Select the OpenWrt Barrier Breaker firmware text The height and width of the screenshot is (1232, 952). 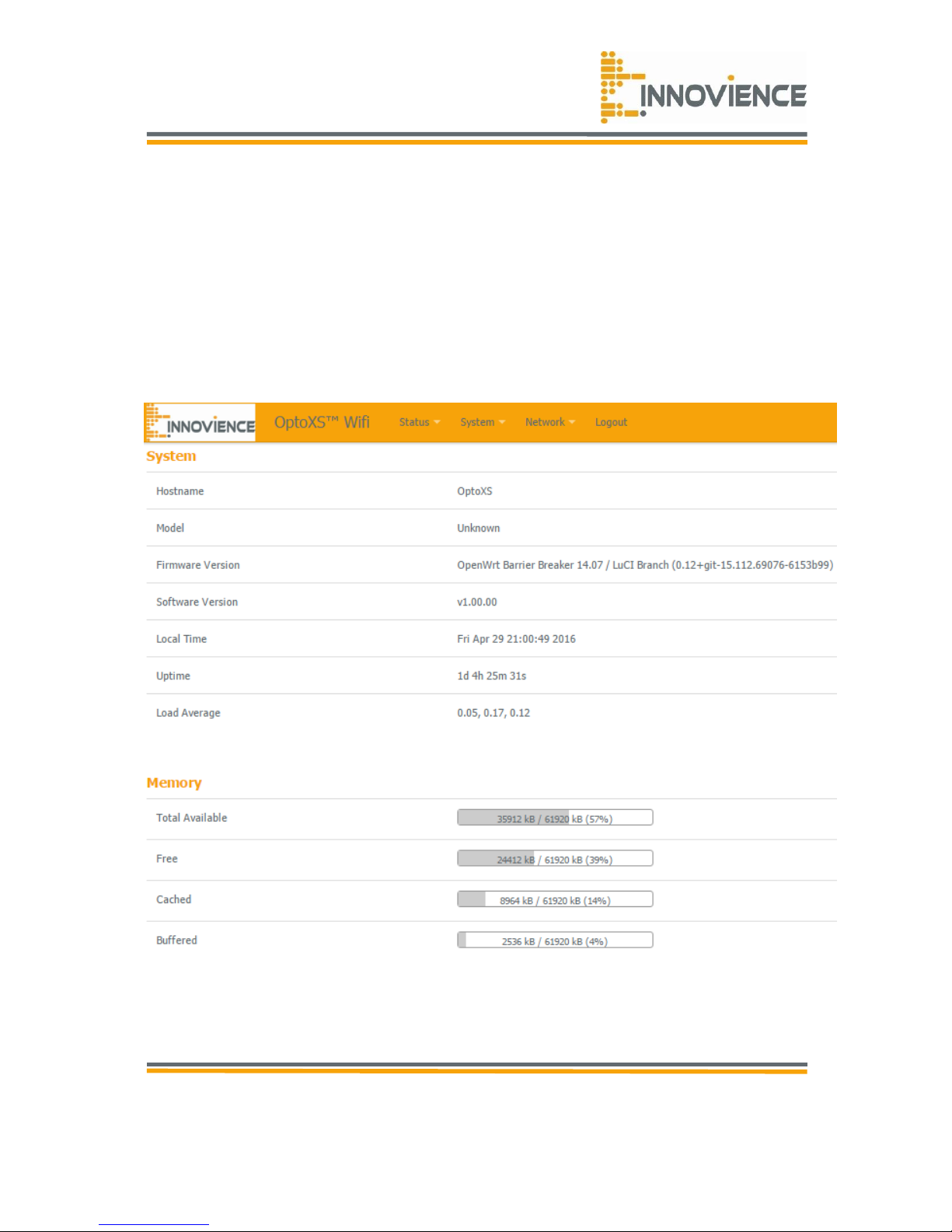(645, 565)
